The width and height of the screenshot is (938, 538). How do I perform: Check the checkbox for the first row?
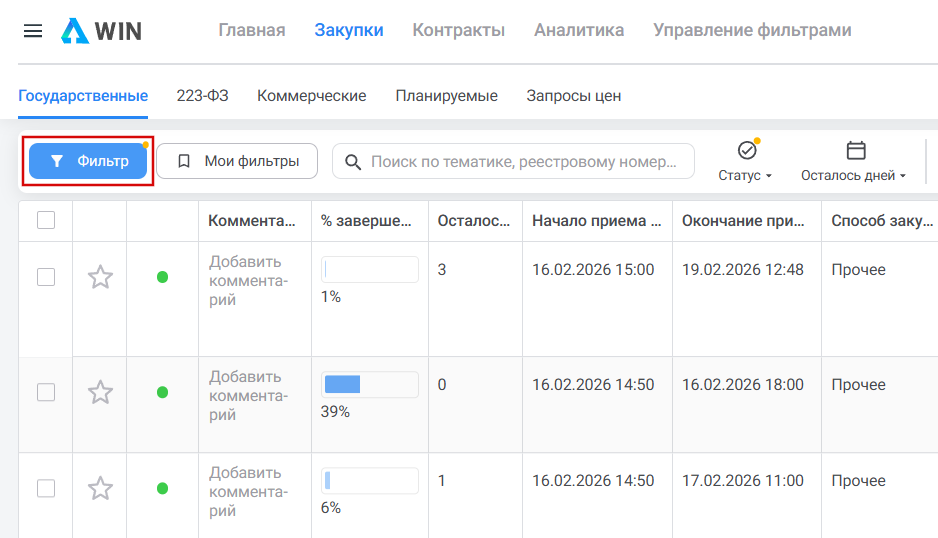46,277
